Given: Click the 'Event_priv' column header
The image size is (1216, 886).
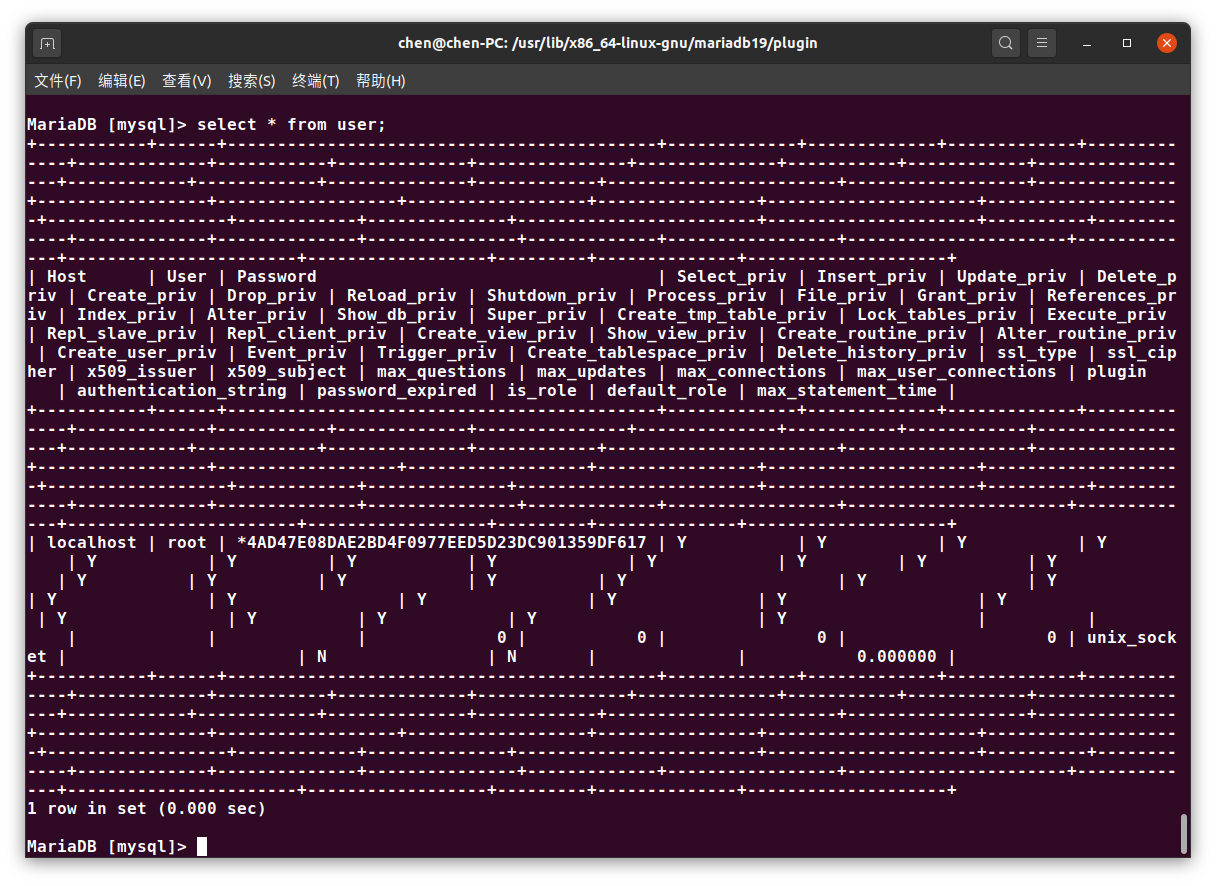Looking at the screenshot, I should (297, 353).
